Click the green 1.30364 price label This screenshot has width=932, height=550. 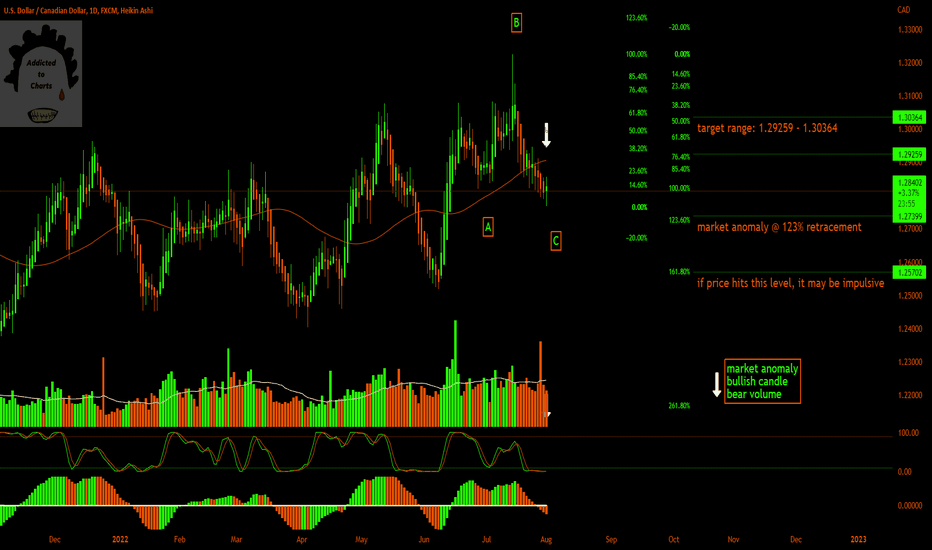click(x=909, y=117)
